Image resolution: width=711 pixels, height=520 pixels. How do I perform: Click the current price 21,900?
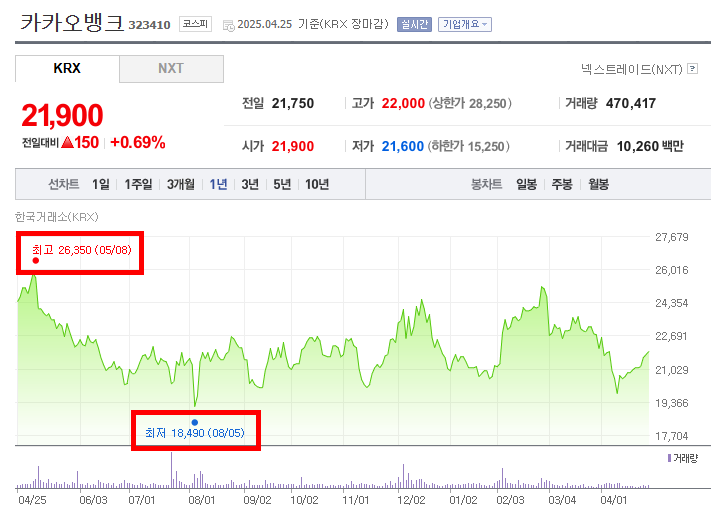(x=62, y=115)
